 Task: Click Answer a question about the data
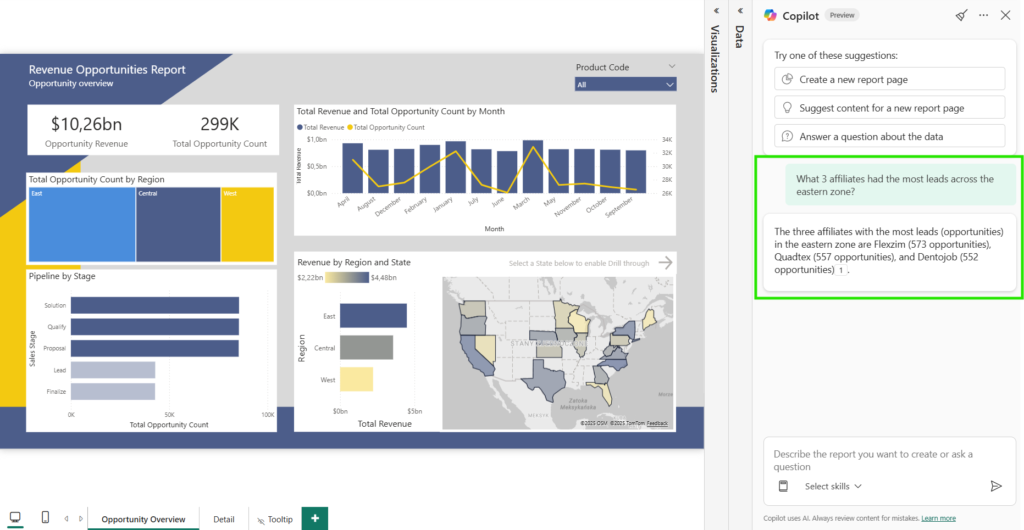(x=889, y=136)
